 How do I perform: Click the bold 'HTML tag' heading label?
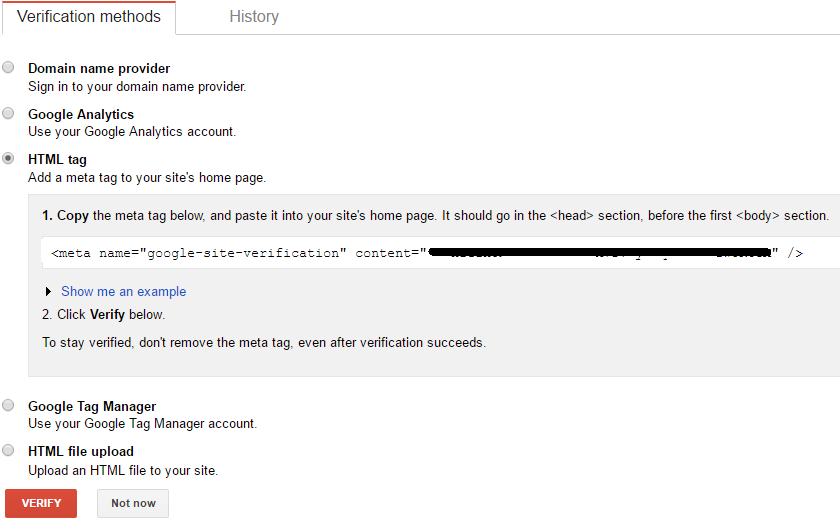pos(57,159)
